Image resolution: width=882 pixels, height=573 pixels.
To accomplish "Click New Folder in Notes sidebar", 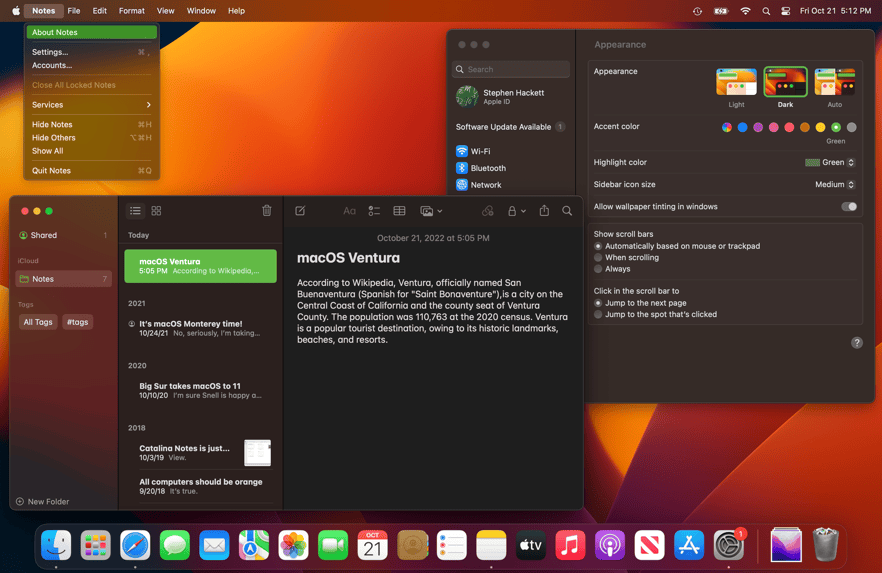I will (43, 502).
